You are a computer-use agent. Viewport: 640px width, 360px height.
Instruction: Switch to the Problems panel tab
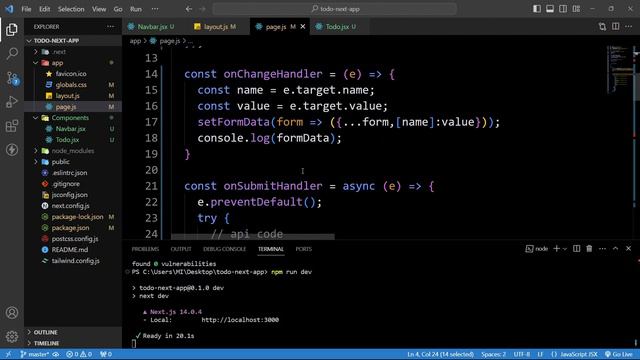click(145, 249)
